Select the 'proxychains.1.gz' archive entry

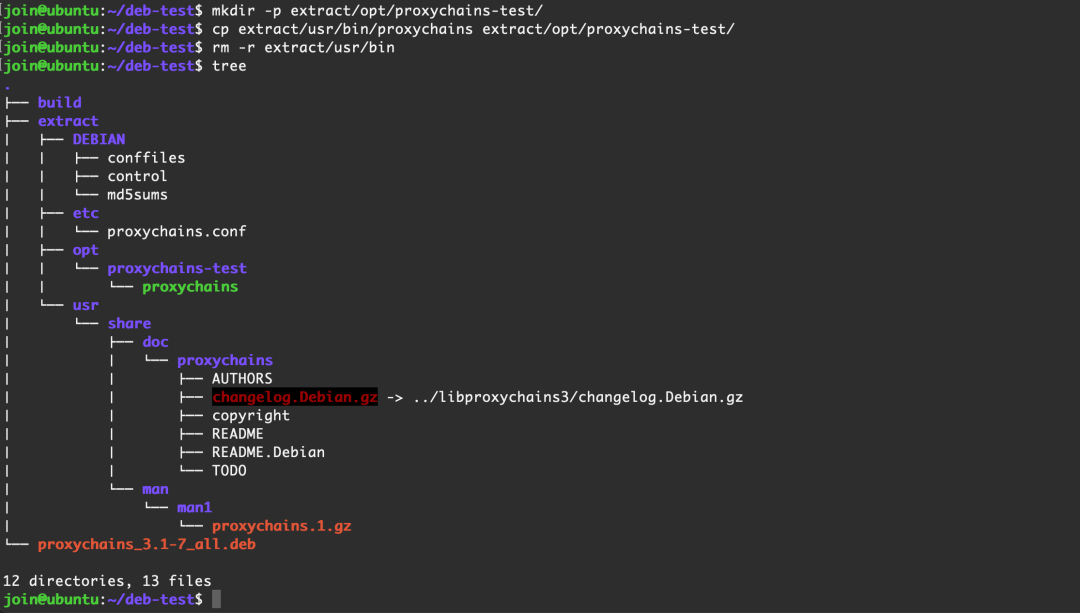click(281, 526)
